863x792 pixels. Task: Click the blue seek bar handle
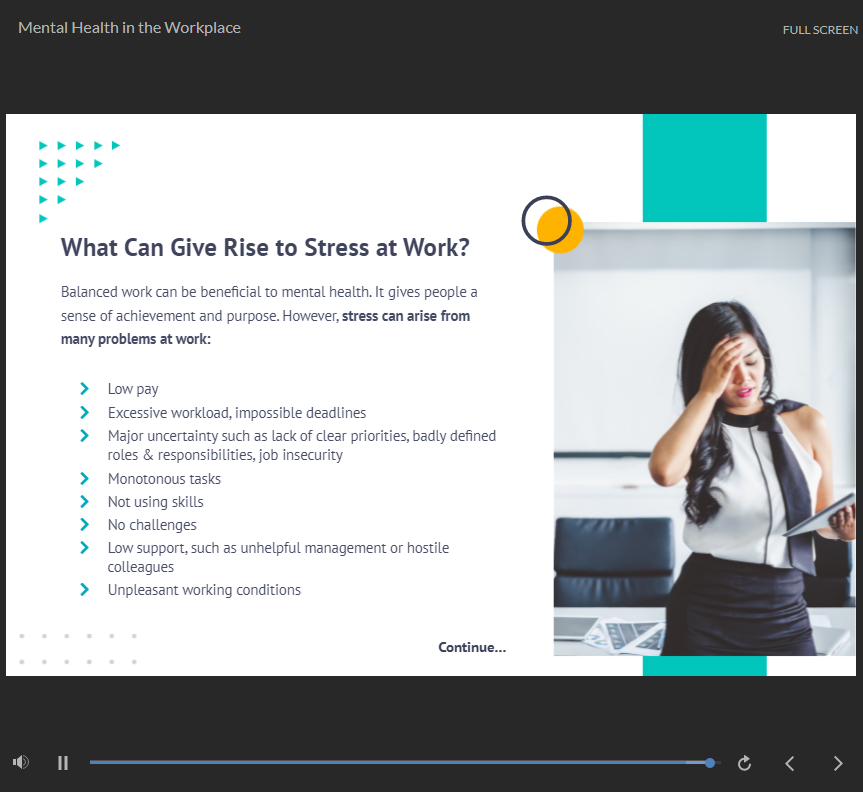coord(710,763)
